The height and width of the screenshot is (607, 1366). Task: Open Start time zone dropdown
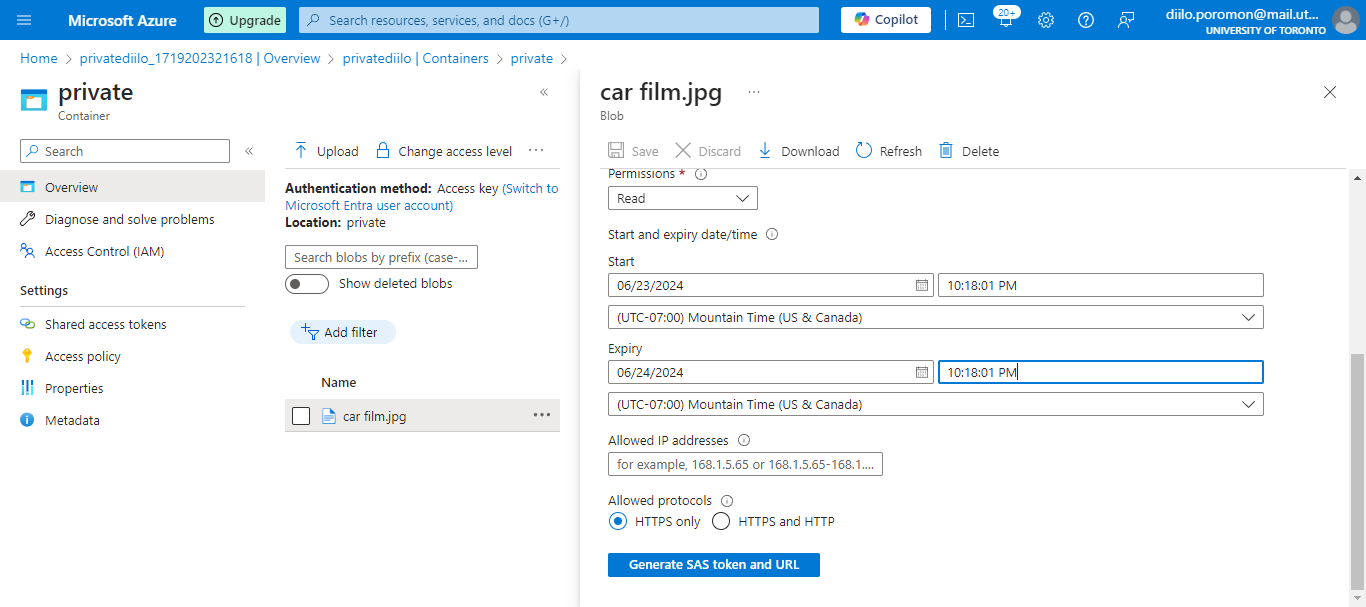point(935,318)
